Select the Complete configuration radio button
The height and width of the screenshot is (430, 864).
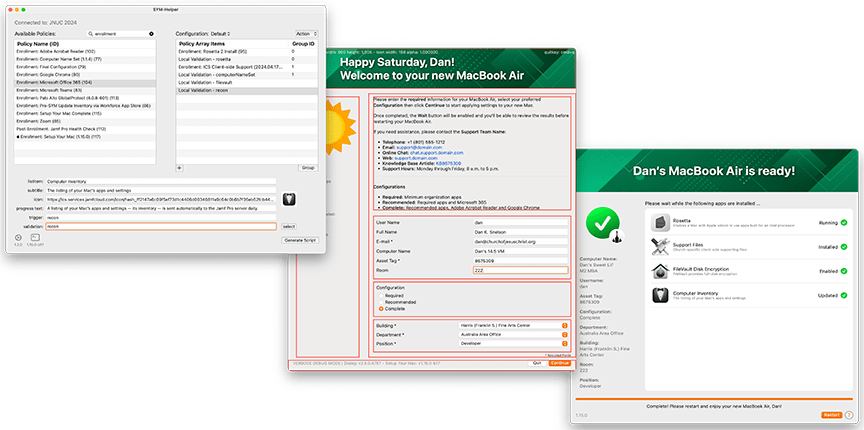click(x=381, y=309)
